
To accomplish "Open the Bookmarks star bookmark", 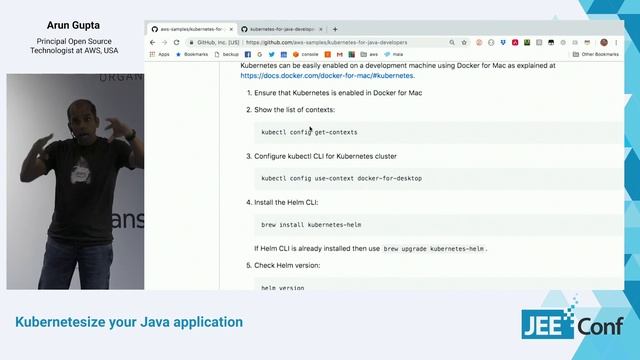I will coord(192,54).
